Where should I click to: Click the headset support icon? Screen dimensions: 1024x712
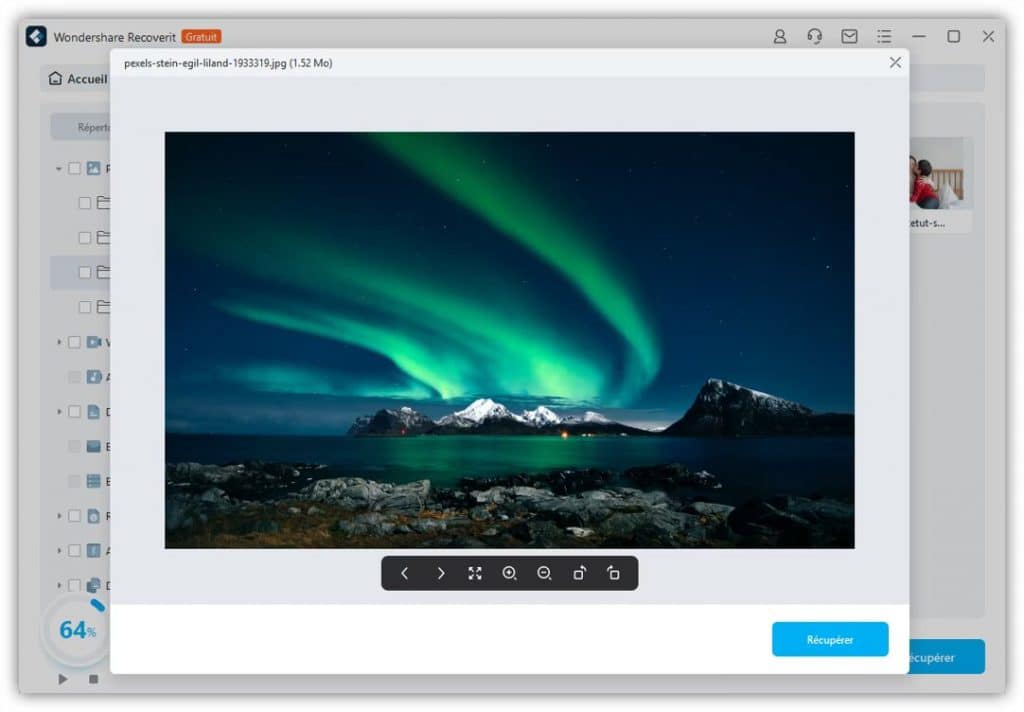click(x=814, y=35)
